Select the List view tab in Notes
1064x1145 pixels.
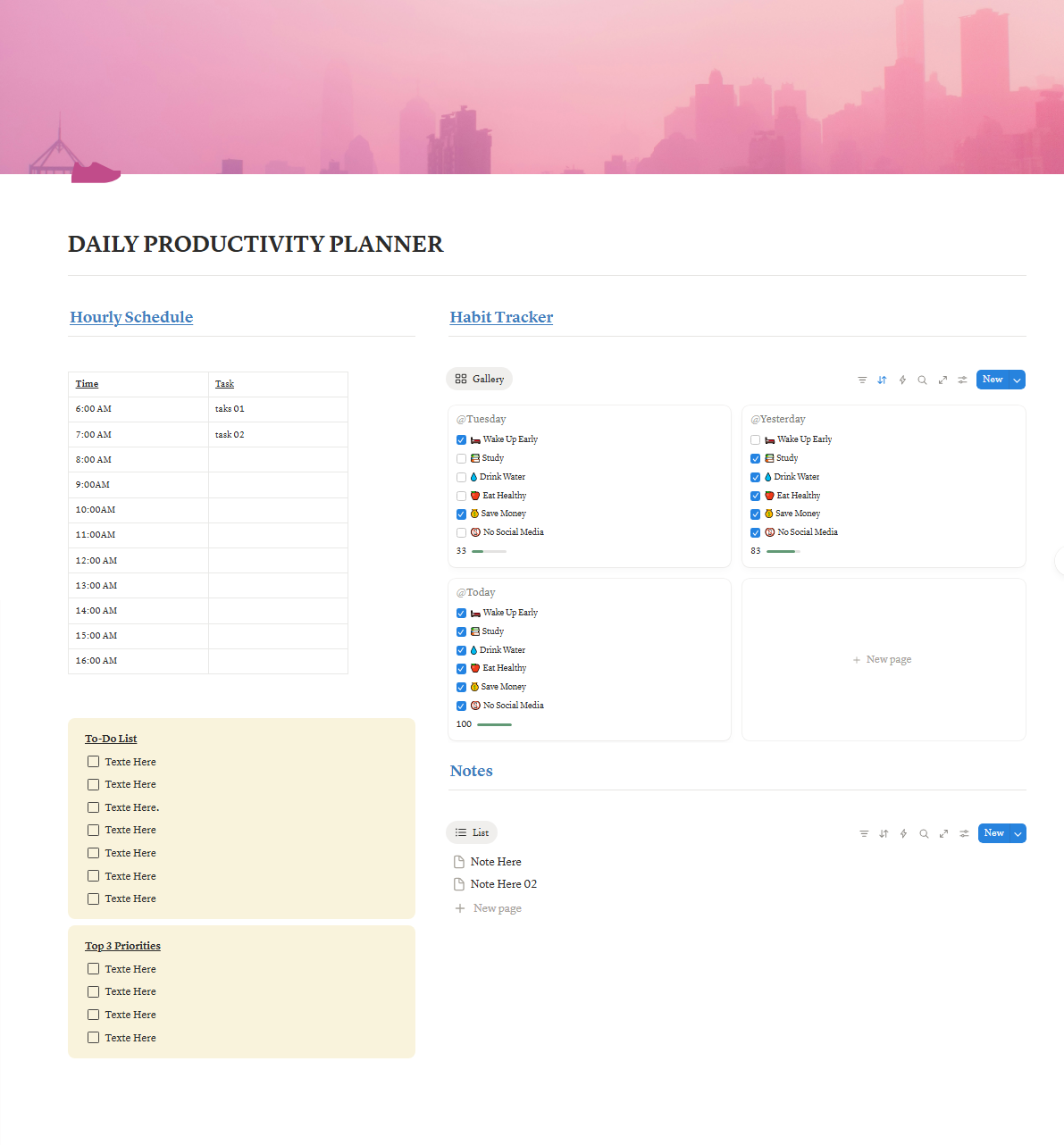472,832
